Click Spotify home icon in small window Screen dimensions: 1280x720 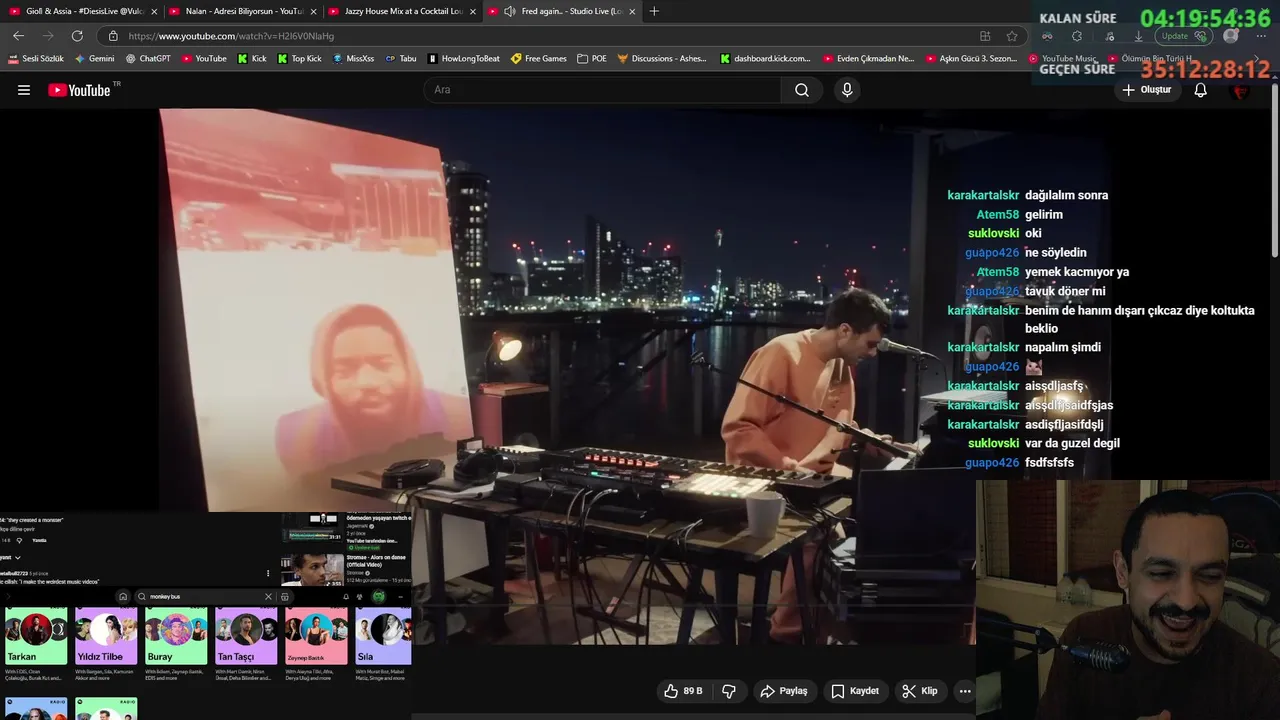123,597
